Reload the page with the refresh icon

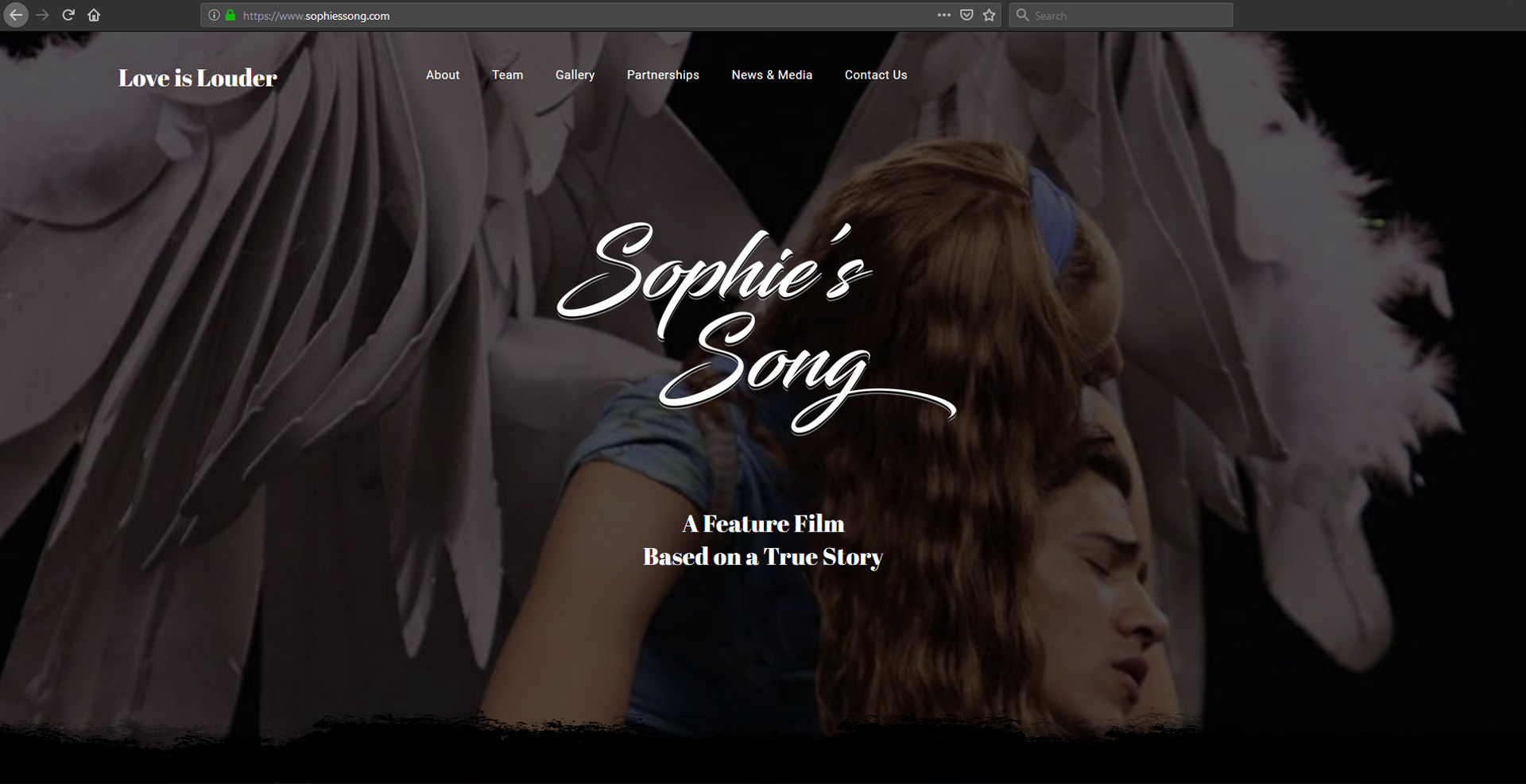coord(68,15)
